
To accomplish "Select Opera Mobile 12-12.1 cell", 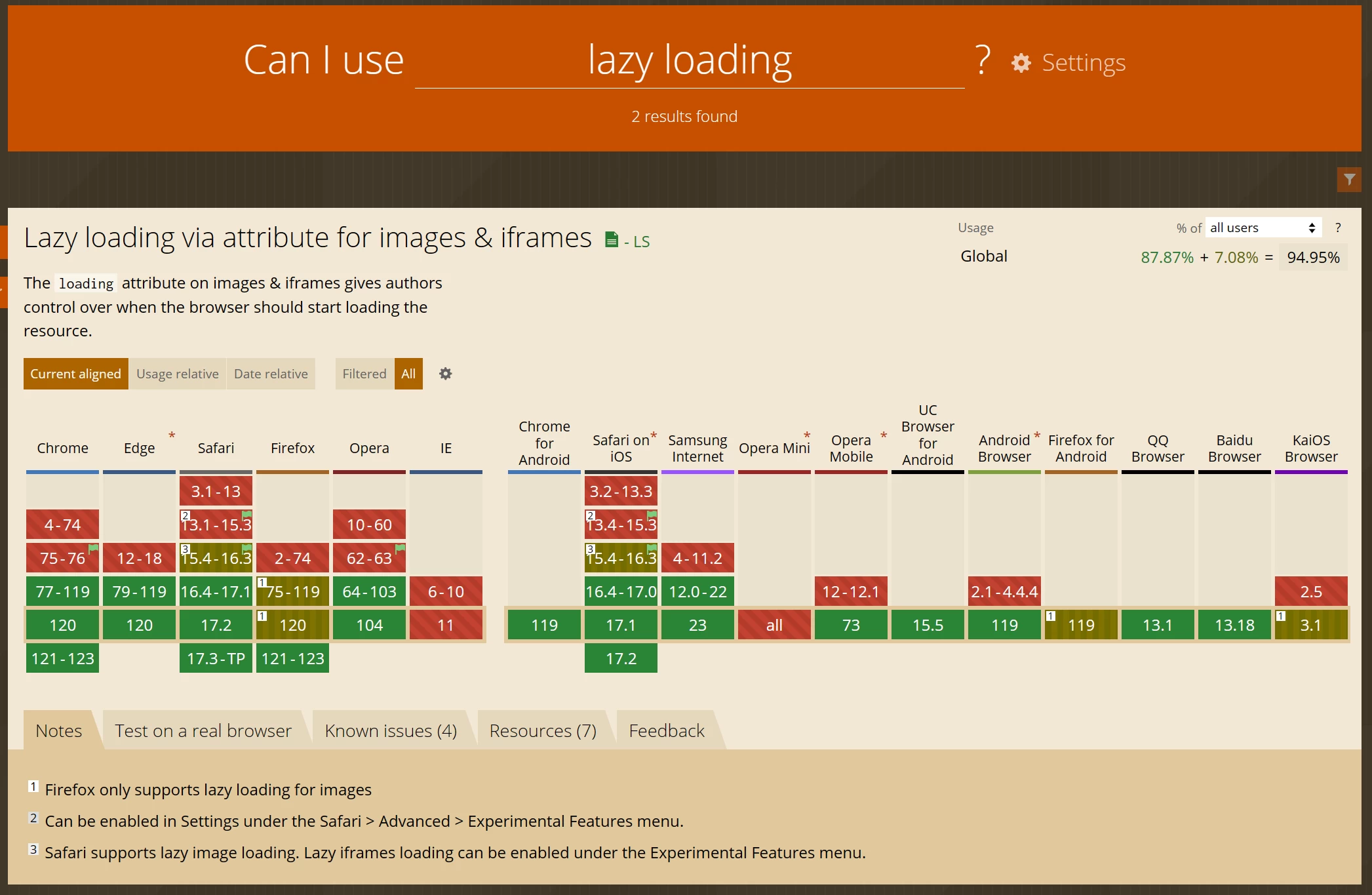I will (851, 591).
